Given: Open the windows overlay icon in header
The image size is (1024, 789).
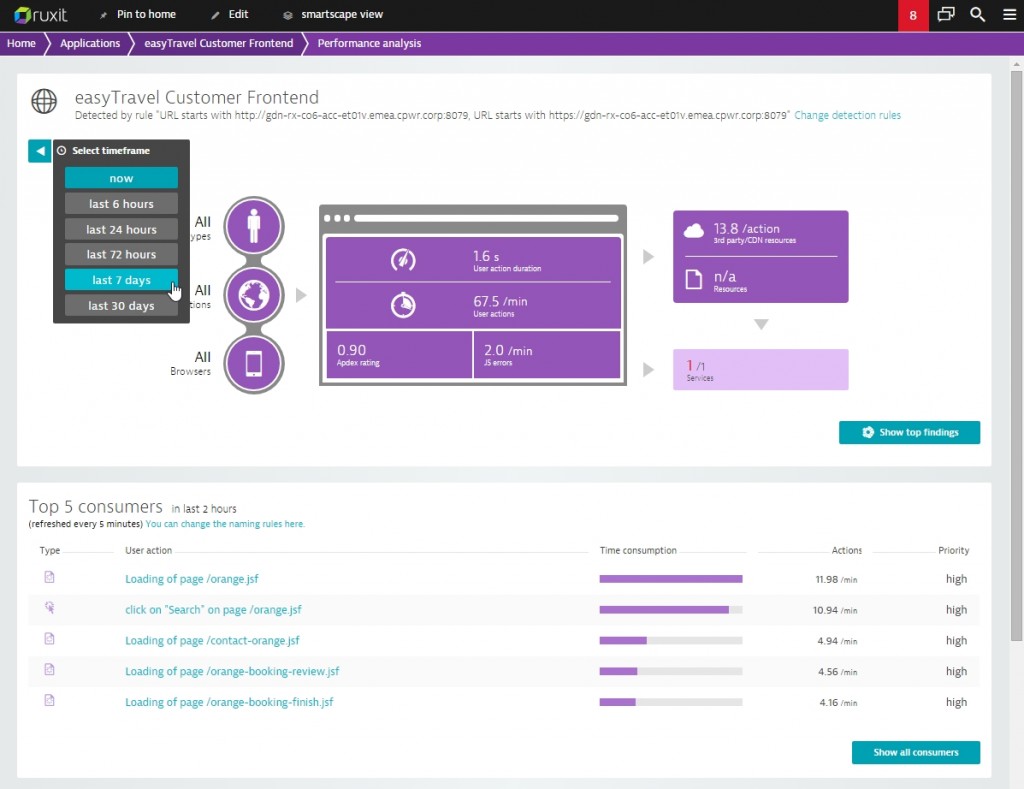Looking at the screenshot, I should click(x=946, y=14).
